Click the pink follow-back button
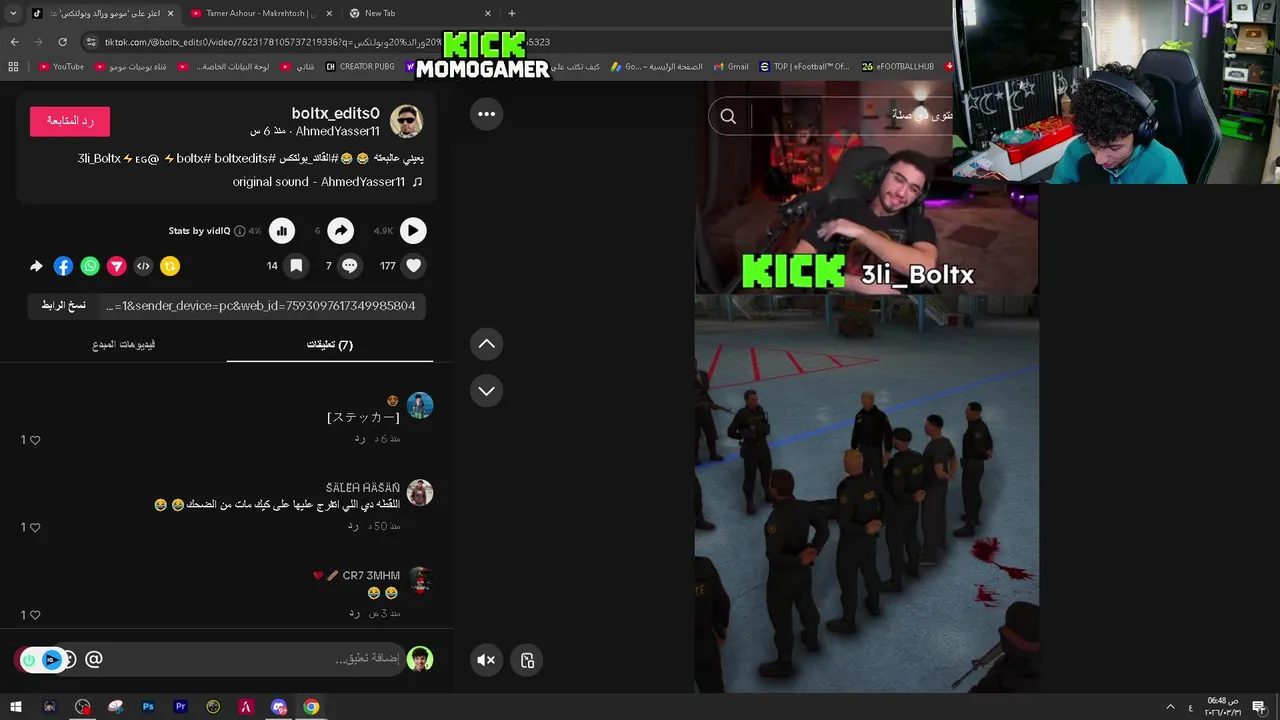The height and width of the screenshot is (720, 1280). 70,121
